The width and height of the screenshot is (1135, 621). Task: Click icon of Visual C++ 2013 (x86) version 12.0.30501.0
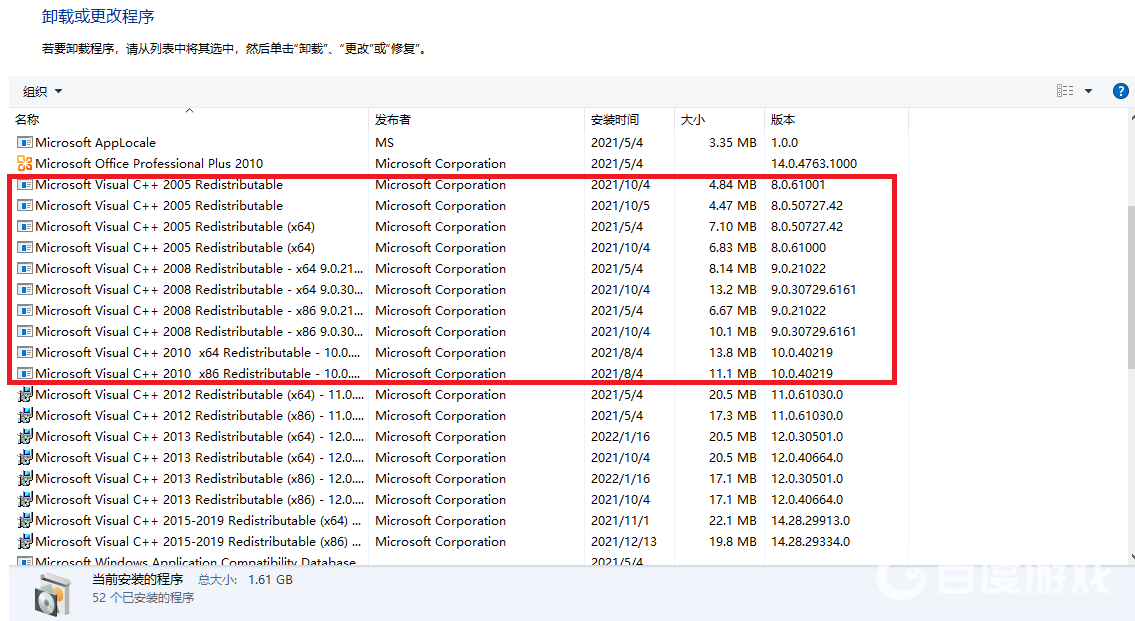tap(25, 478)
